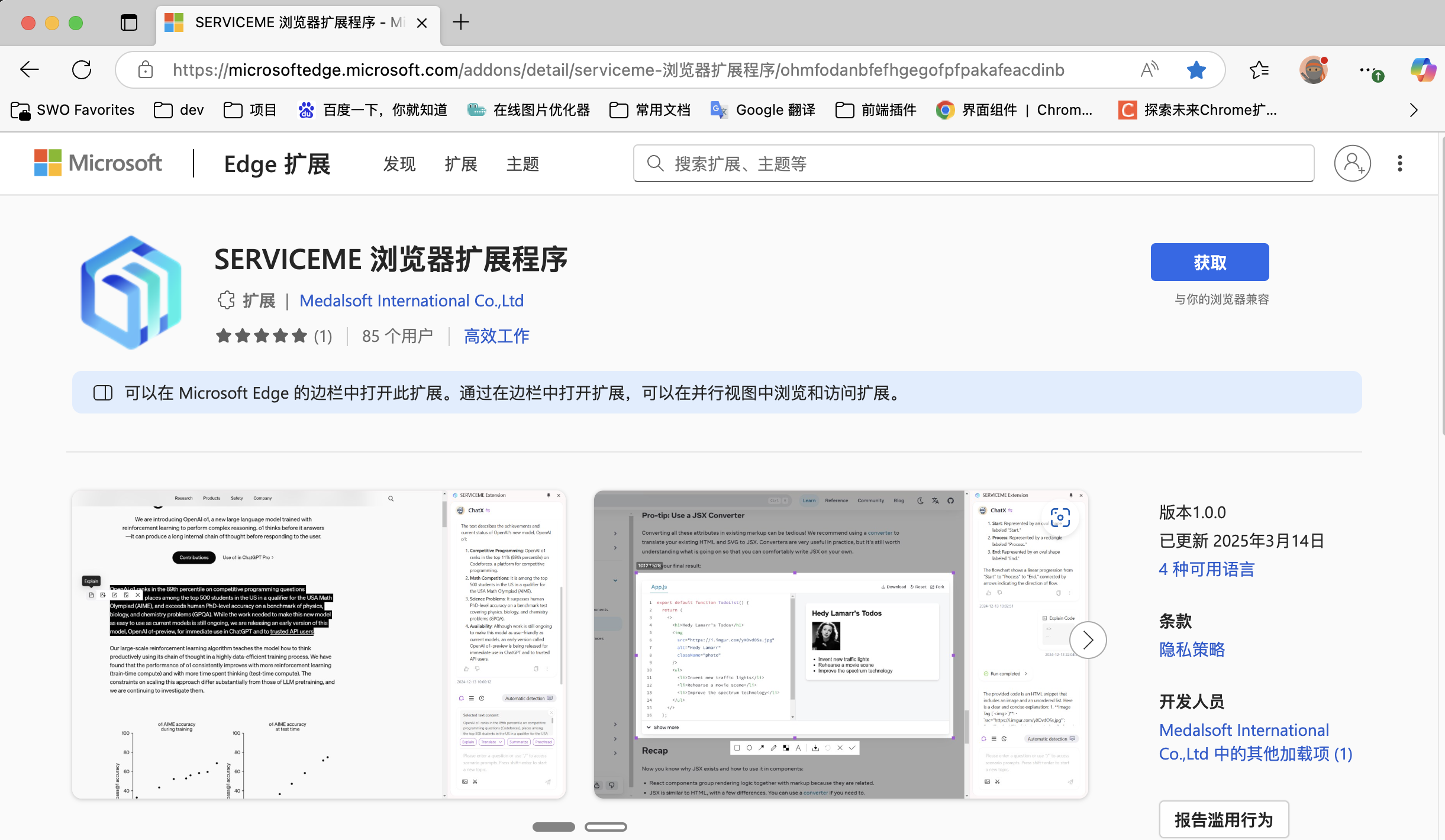The image size is (1445, 840).
Task: Advance screenshots with next arrow
Action: (x=1088, y=640)
